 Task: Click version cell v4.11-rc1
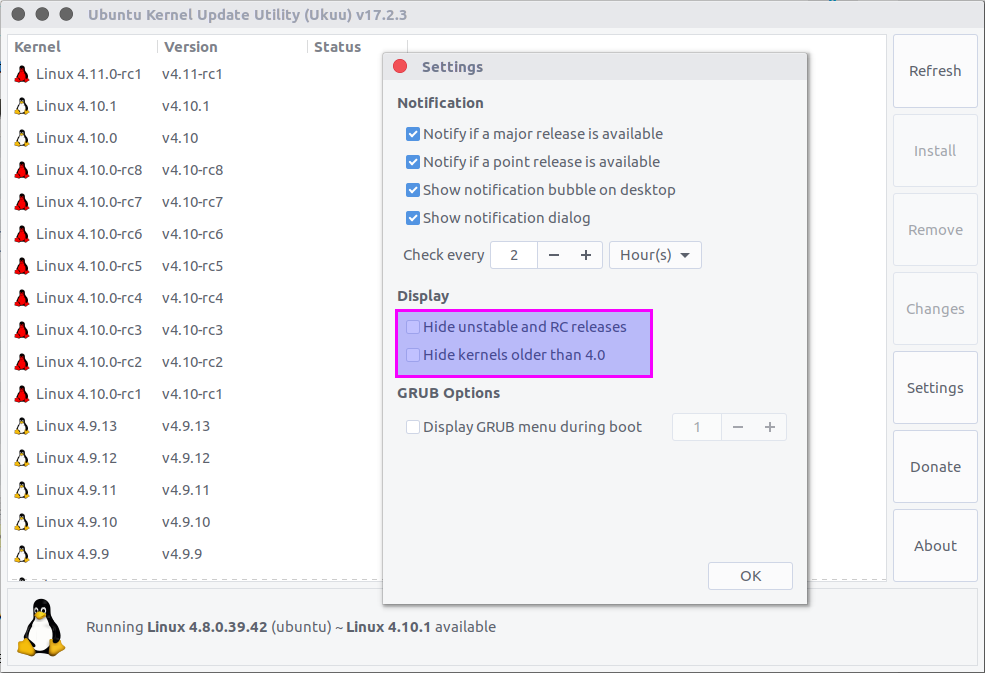pos(192,74)
